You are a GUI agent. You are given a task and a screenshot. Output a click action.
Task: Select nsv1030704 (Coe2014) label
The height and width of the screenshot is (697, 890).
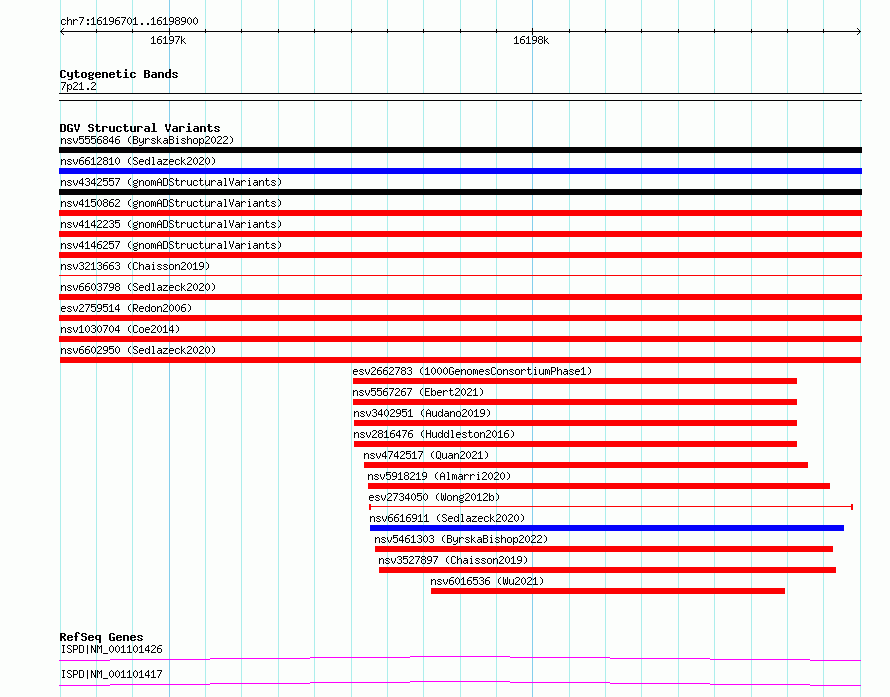[x=120, y=329]
